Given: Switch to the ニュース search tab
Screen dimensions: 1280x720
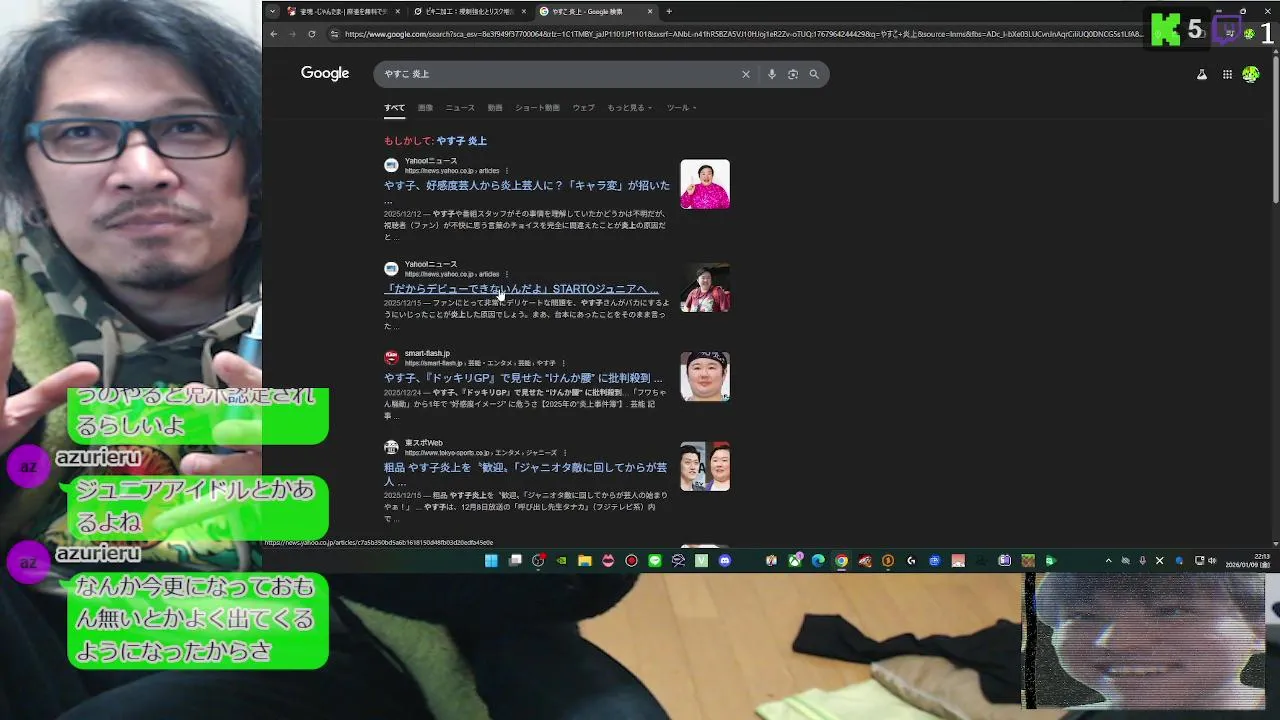Looking at the screenshot, I should [x=460, y=108].
